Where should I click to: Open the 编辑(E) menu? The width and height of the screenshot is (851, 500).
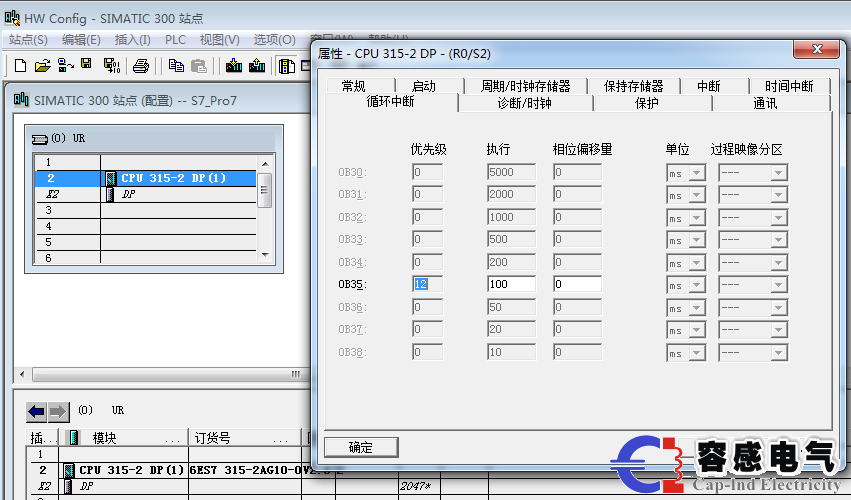(x=81, y=40)
